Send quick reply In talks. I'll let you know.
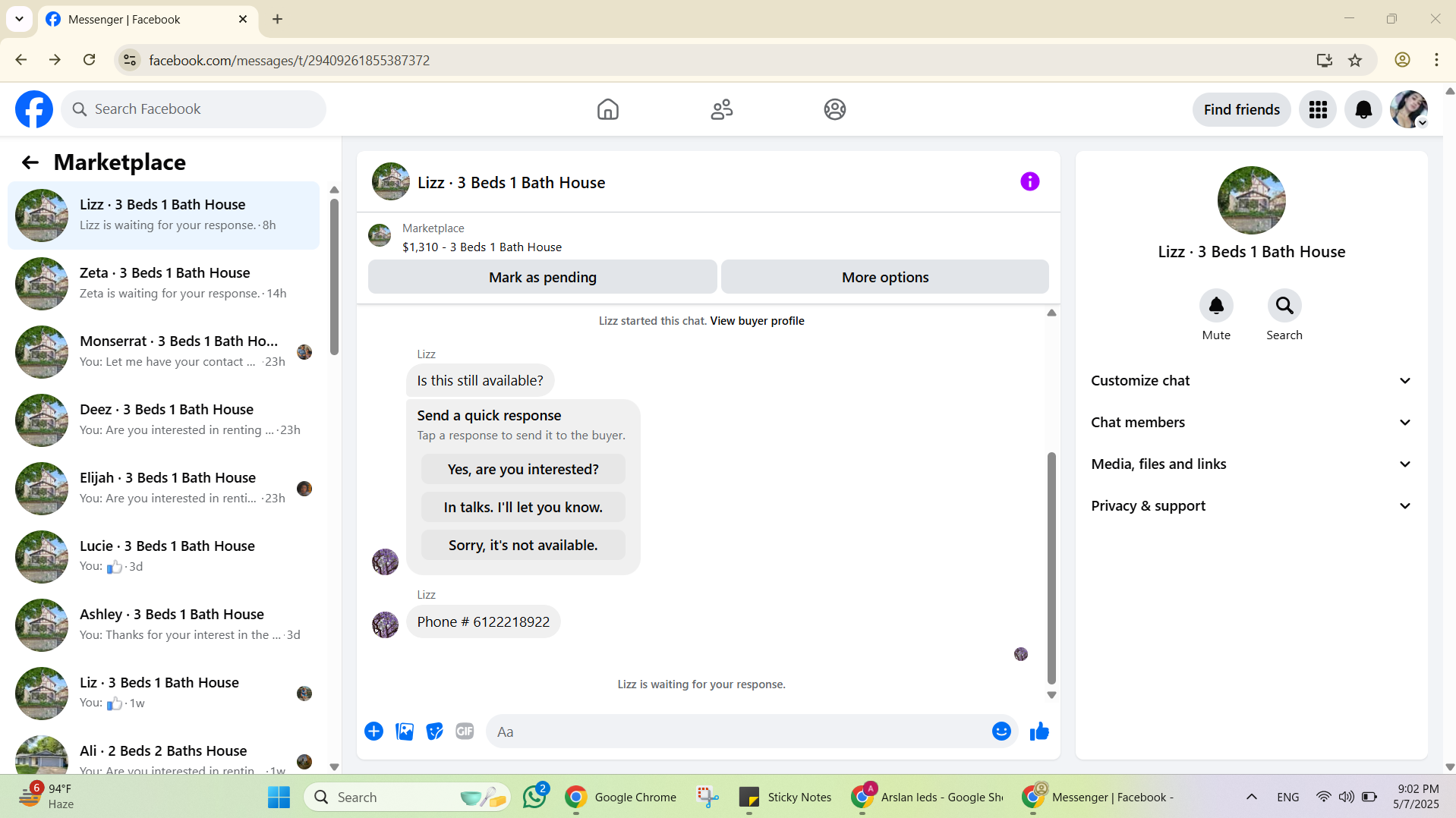 pyautogui.click(x=523, y=507)
